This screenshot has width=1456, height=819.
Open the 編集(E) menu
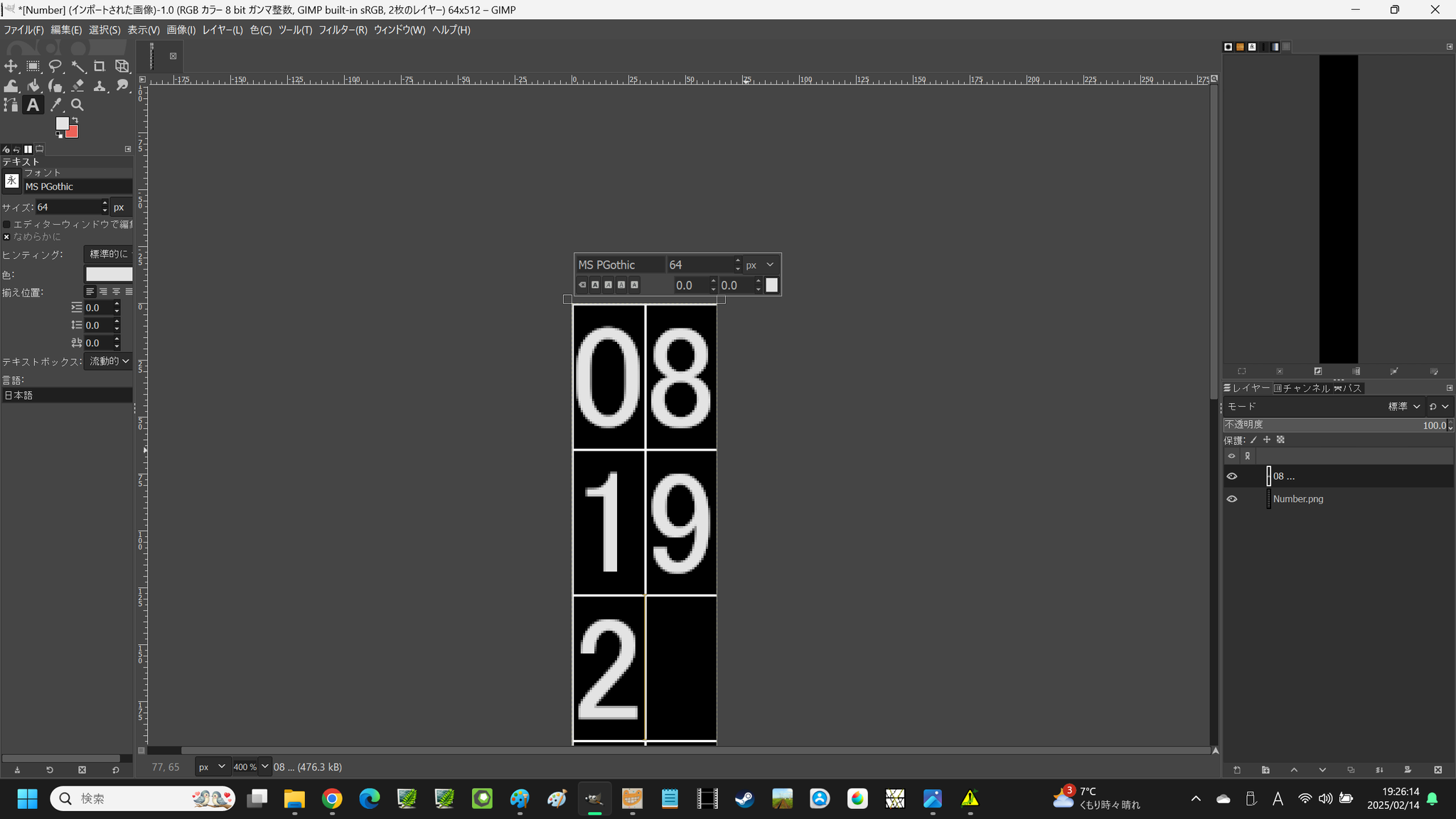[x=66, y=30]
